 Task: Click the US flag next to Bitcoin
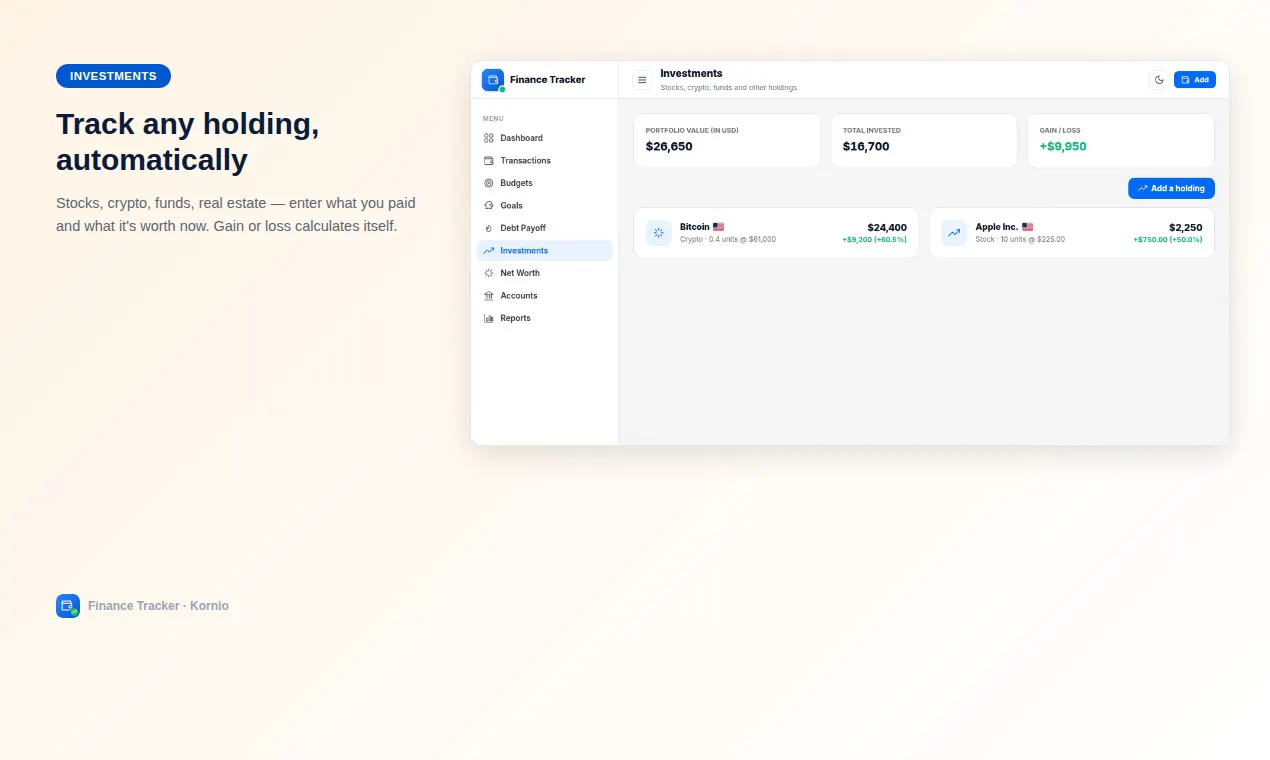(718, 227)
